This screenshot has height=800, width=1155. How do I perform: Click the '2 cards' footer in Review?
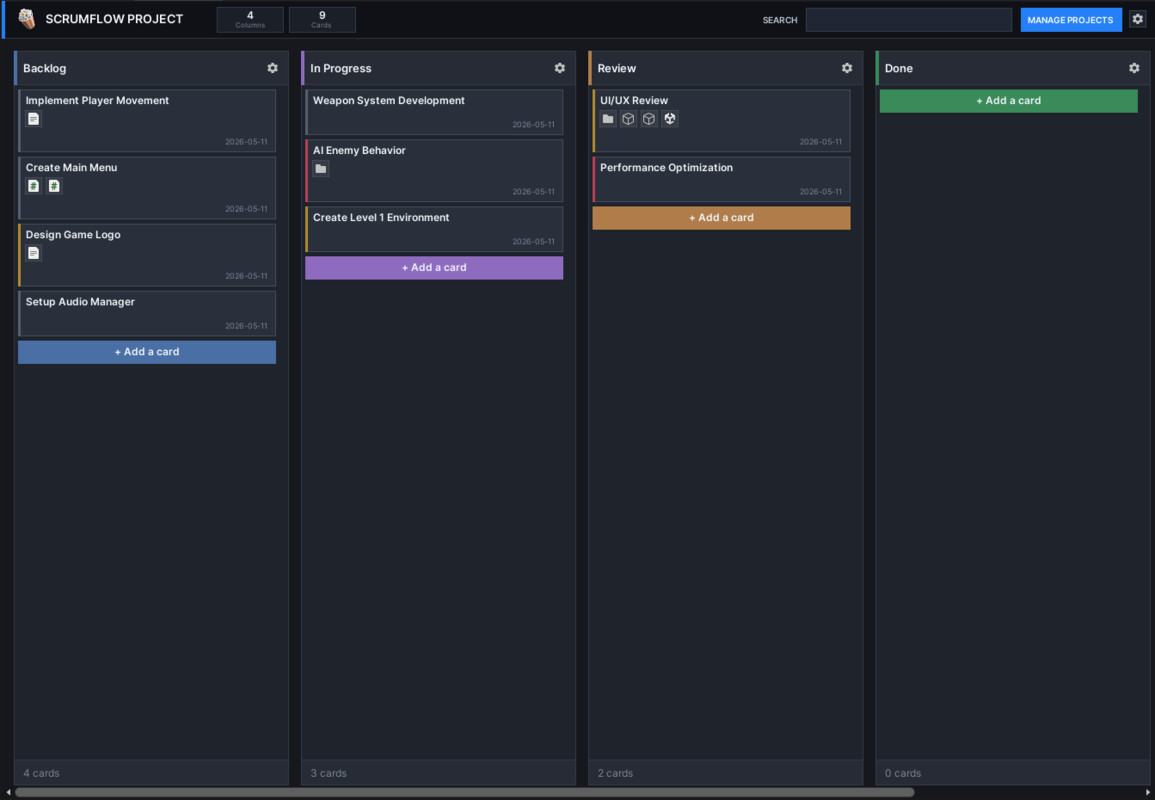615,773
